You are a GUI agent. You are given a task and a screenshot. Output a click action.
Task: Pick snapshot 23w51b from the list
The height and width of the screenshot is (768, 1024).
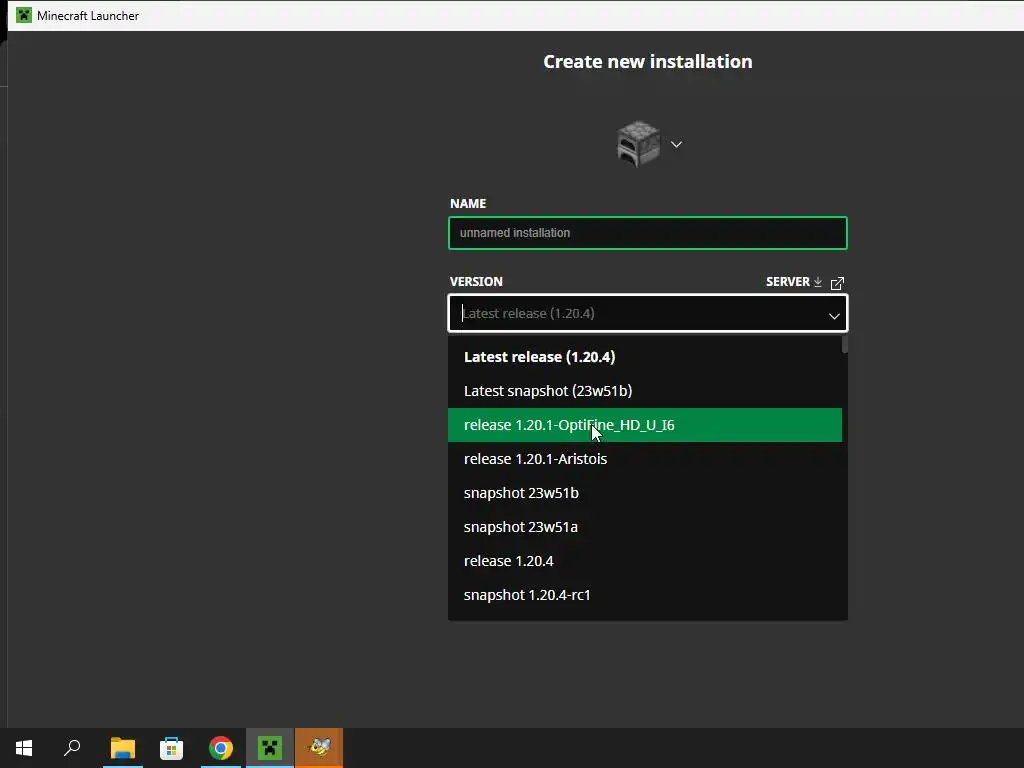coord(645,493)
